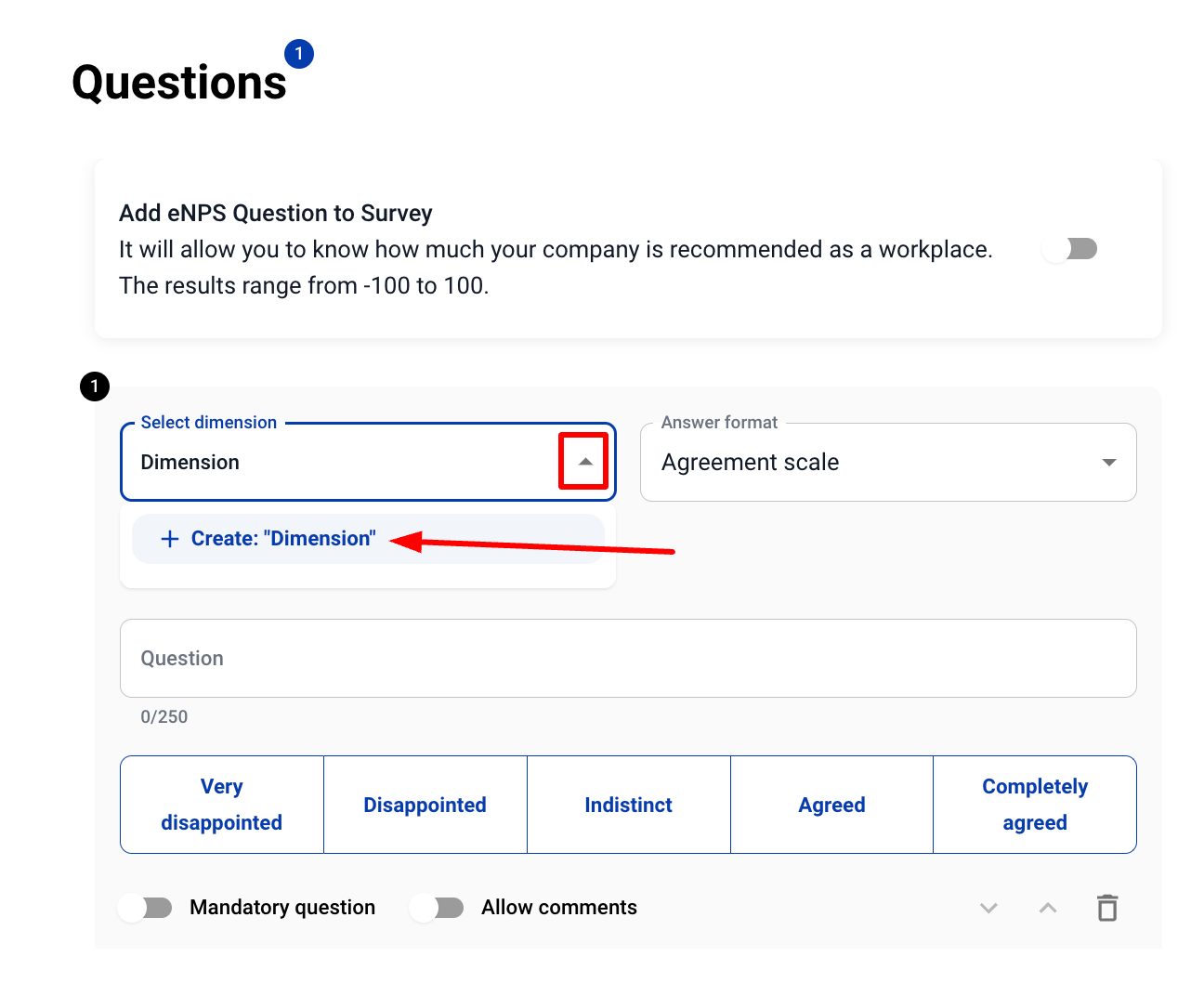This screenshot has width=1204, height=996.
Task: Choose Create: "Dimension" option in list
Action: coord(282,539)
